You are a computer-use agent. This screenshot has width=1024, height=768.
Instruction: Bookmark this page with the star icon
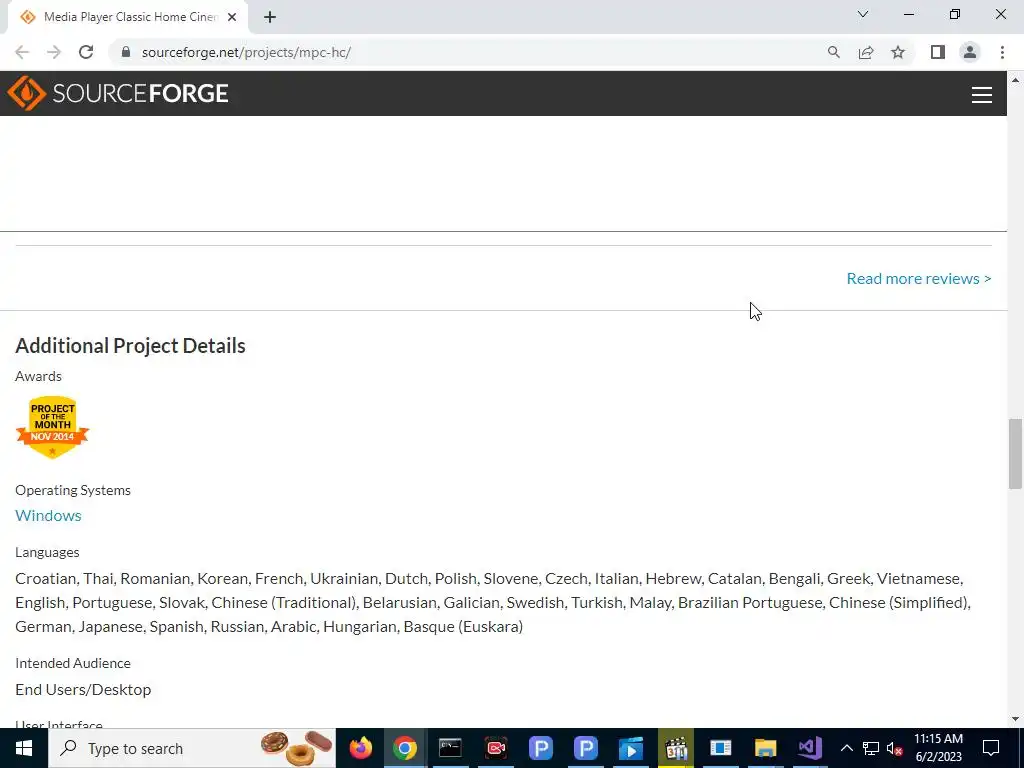[x=898, y=52]
